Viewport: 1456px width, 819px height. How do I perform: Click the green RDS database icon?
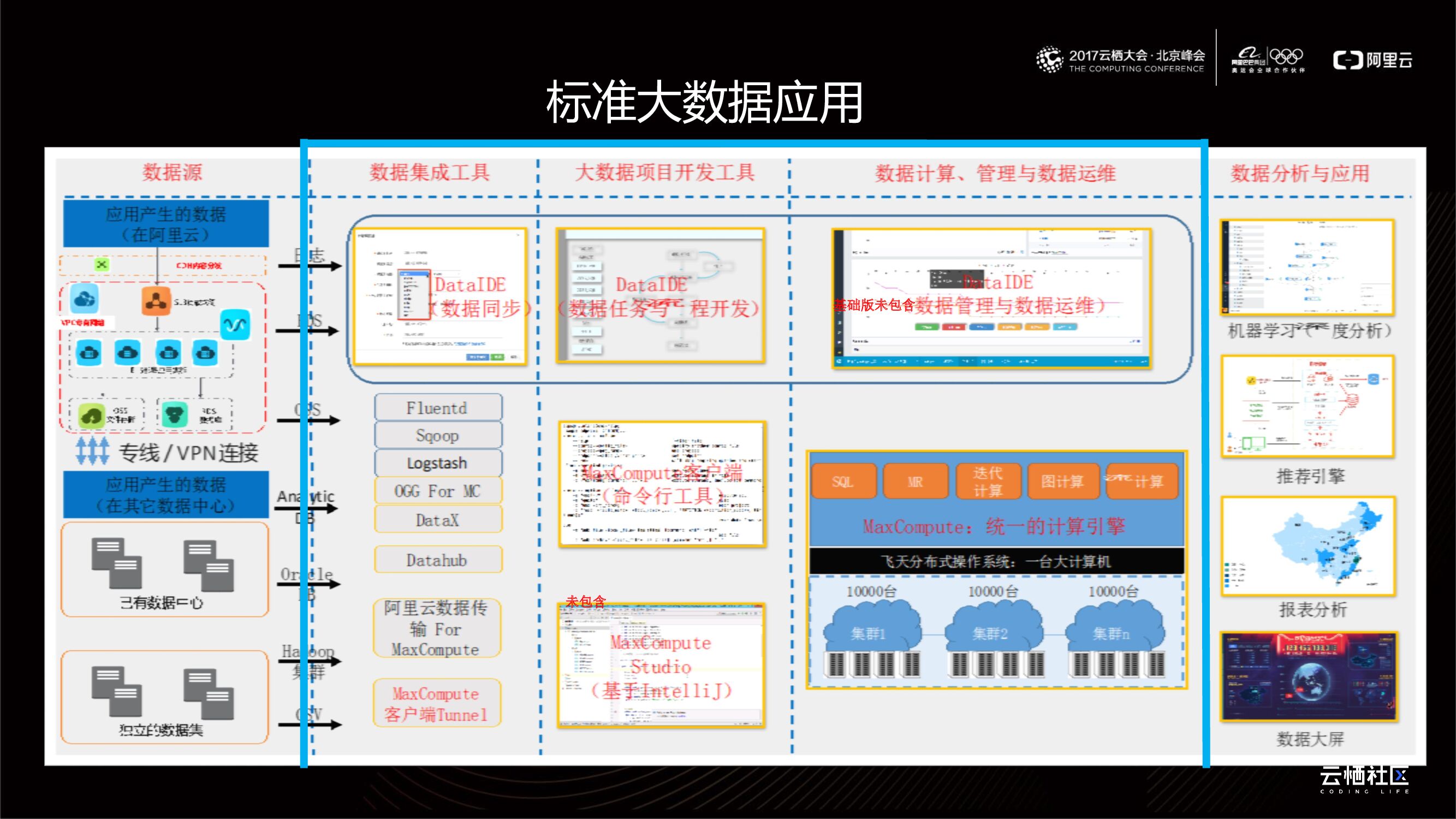[x=175, y=416]
